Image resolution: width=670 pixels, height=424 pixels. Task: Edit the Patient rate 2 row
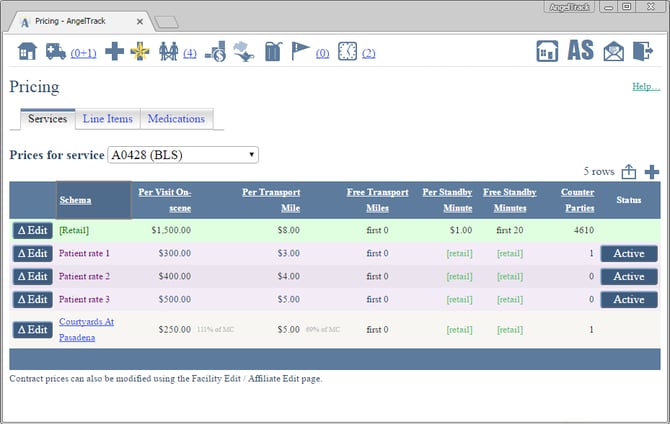[32, 277]
